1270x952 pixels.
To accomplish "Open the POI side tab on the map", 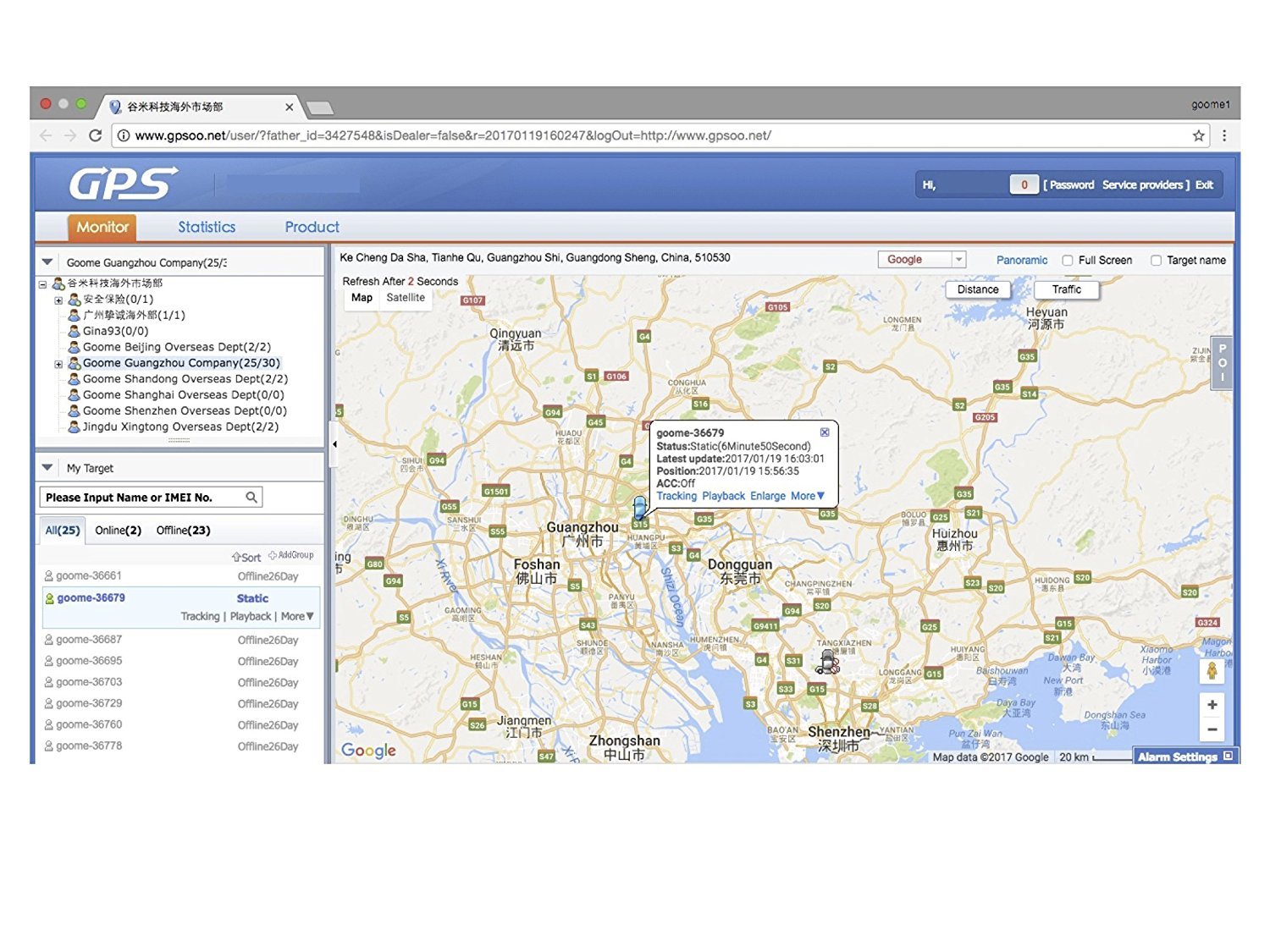I will click(1222, 363).
